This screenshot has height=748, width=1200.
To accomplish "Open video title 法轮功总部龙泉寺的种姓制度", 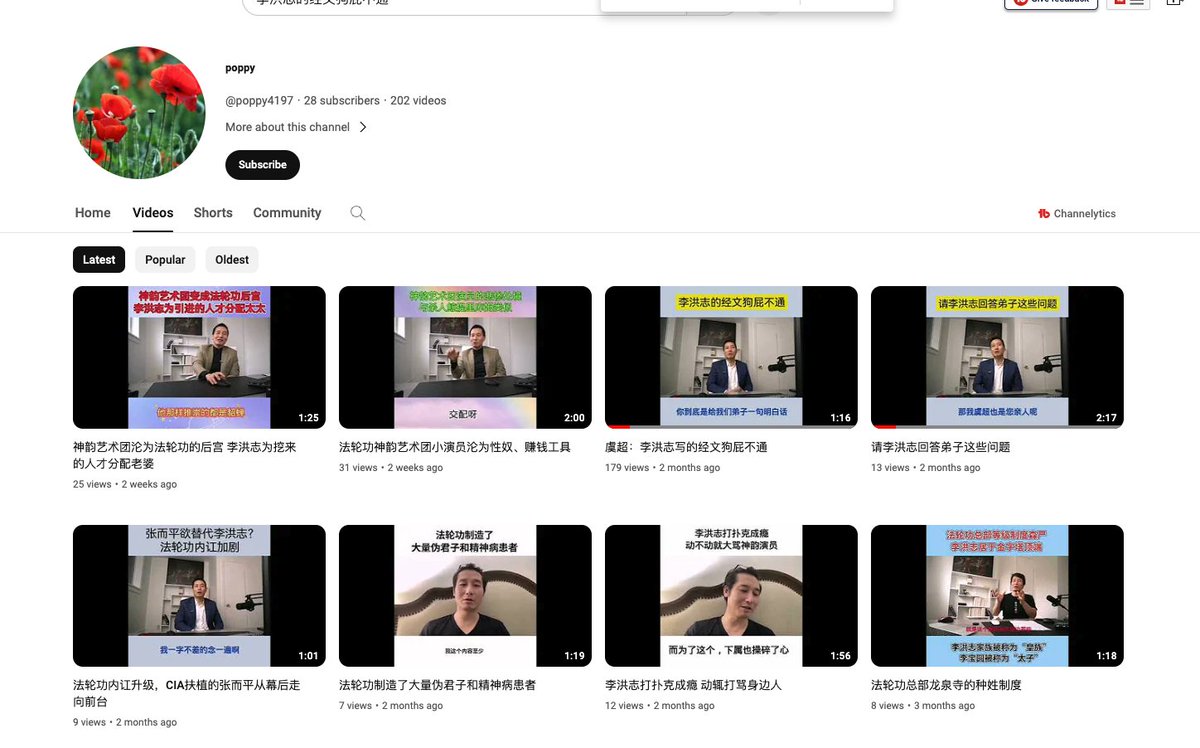I will 946,685.
